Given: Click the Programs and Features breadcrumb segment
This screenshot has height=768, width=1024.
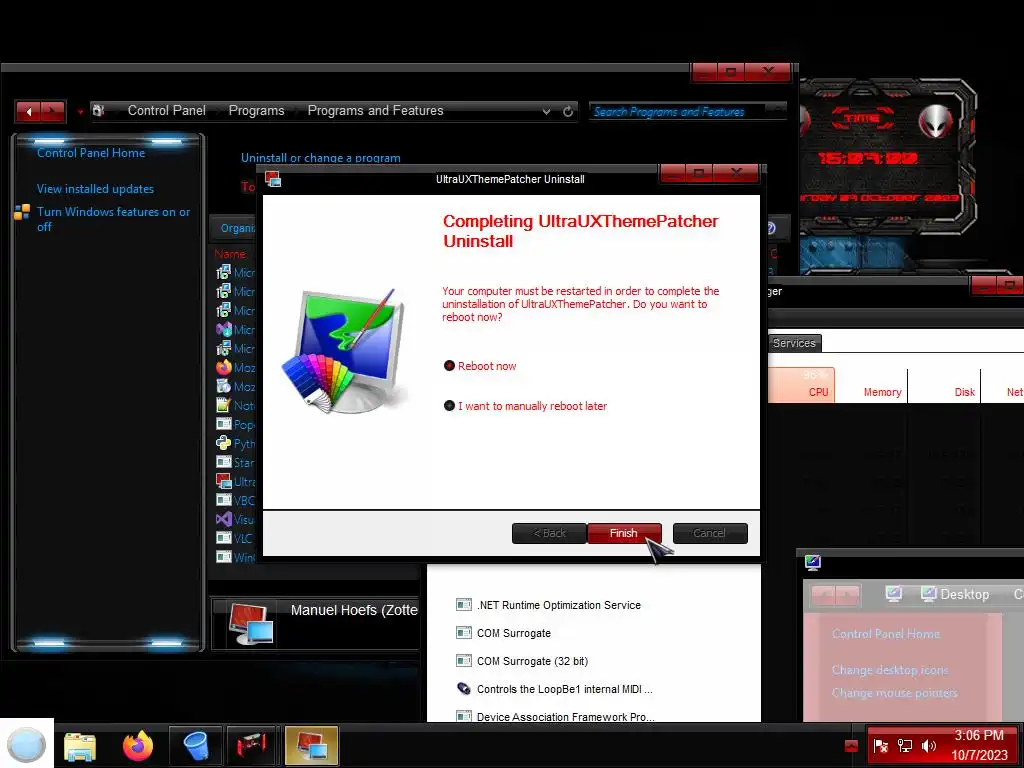Looking at the screenshot, I should pyautogui.click(x=376, y=110).
